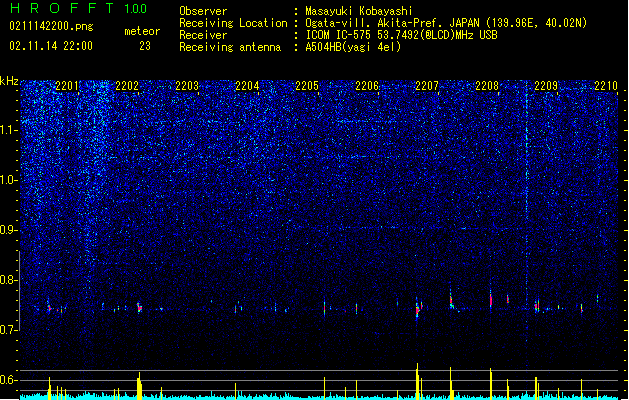Click the 0.8 frequency axis label
Viewport: 629px width, 400px height.
point(9,280)
